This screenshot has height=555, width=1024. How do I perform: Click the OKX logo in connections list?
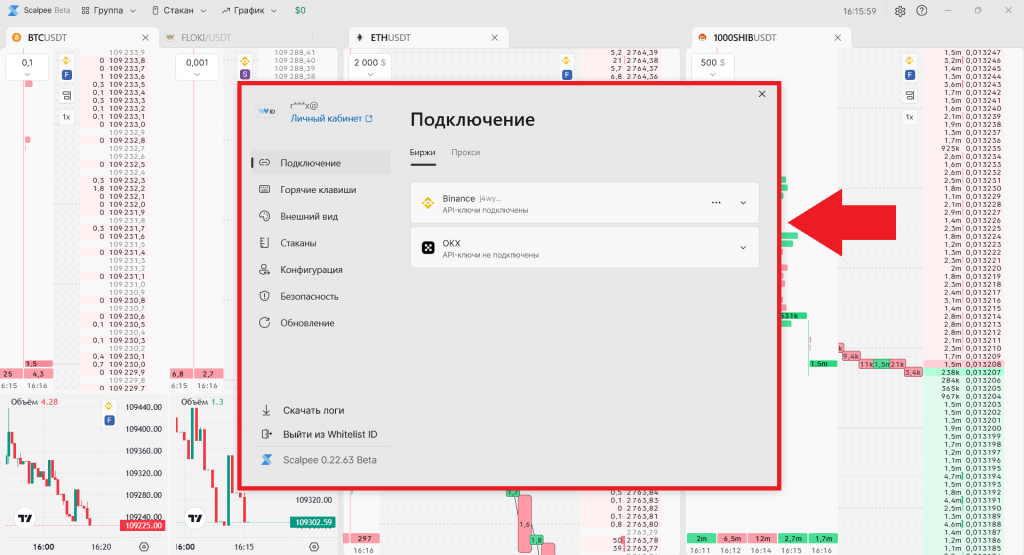click(x=428, y=247)
